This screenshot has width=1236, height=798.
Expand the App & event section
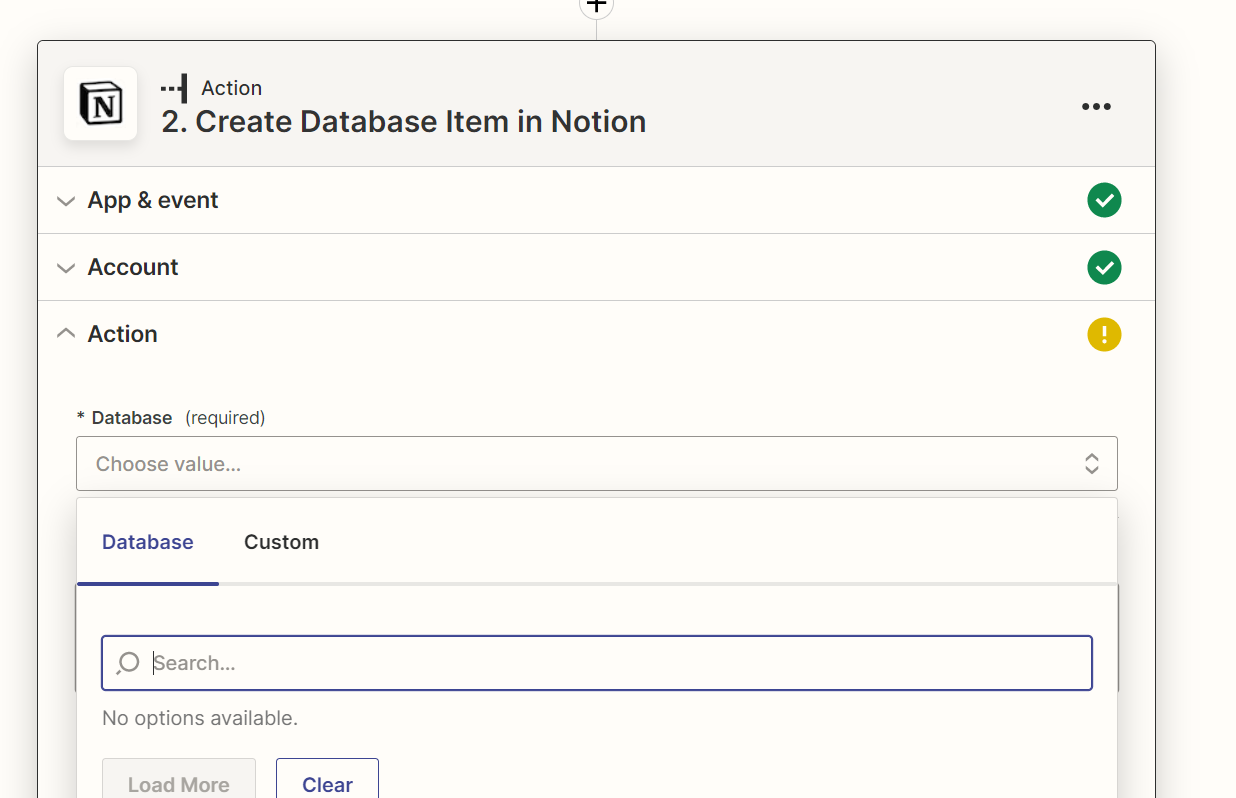tap(596, 200)
